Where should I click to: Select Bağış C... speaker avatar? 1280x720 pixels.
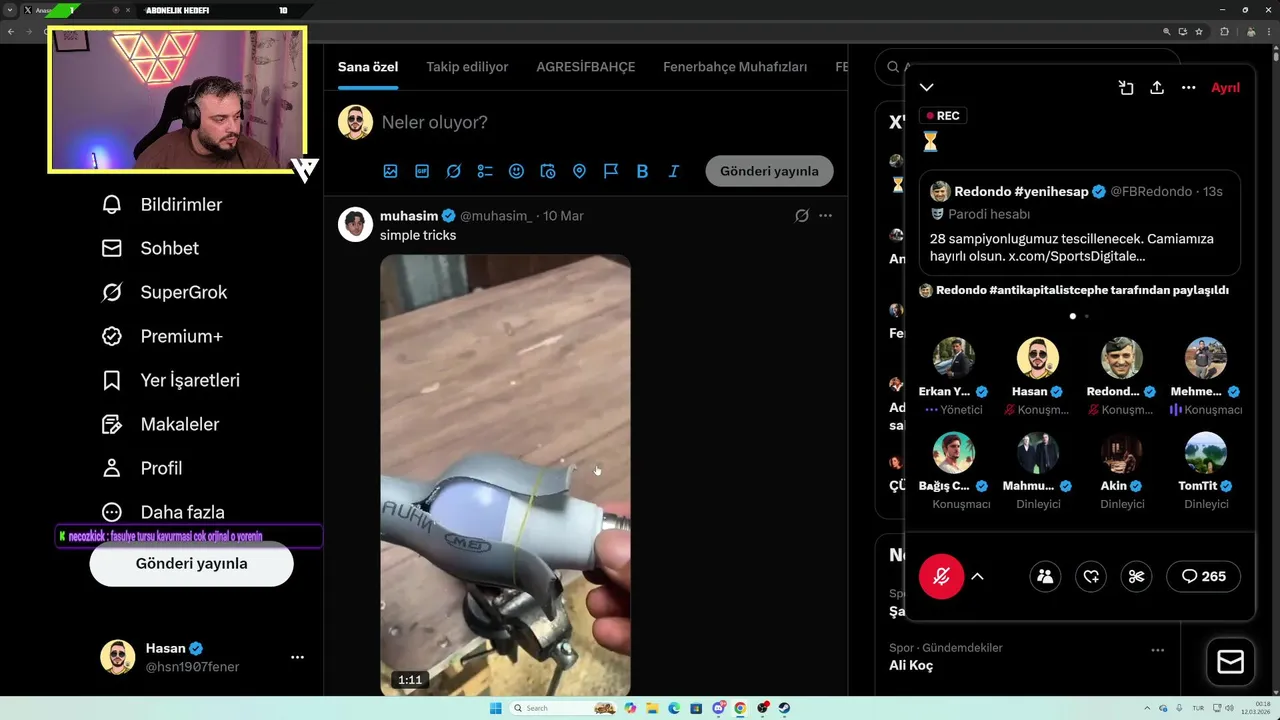pos(954,453)
